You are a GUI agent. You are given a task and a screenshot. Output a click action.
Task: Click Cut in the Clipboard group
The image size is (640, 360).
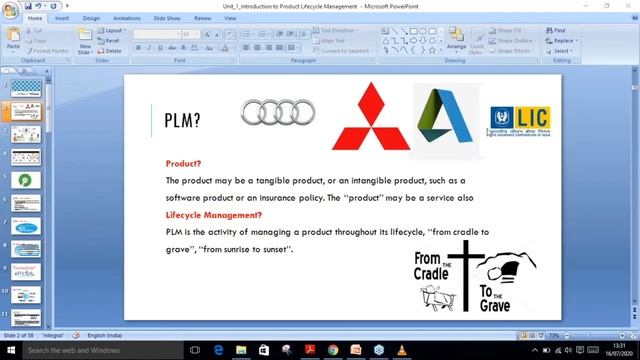34,31
